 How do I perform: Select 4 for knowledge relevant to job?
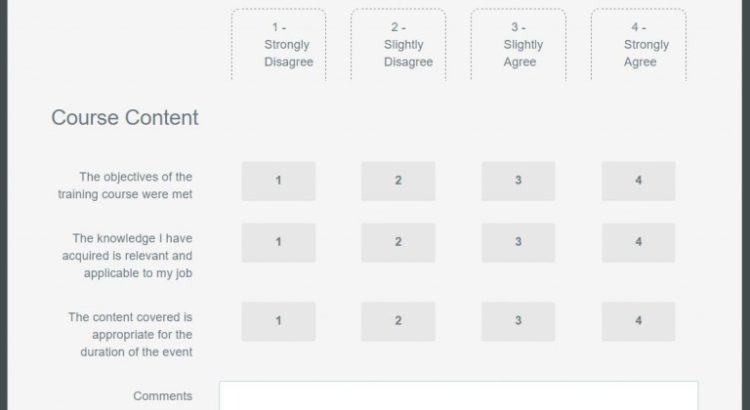coord(638,242)
